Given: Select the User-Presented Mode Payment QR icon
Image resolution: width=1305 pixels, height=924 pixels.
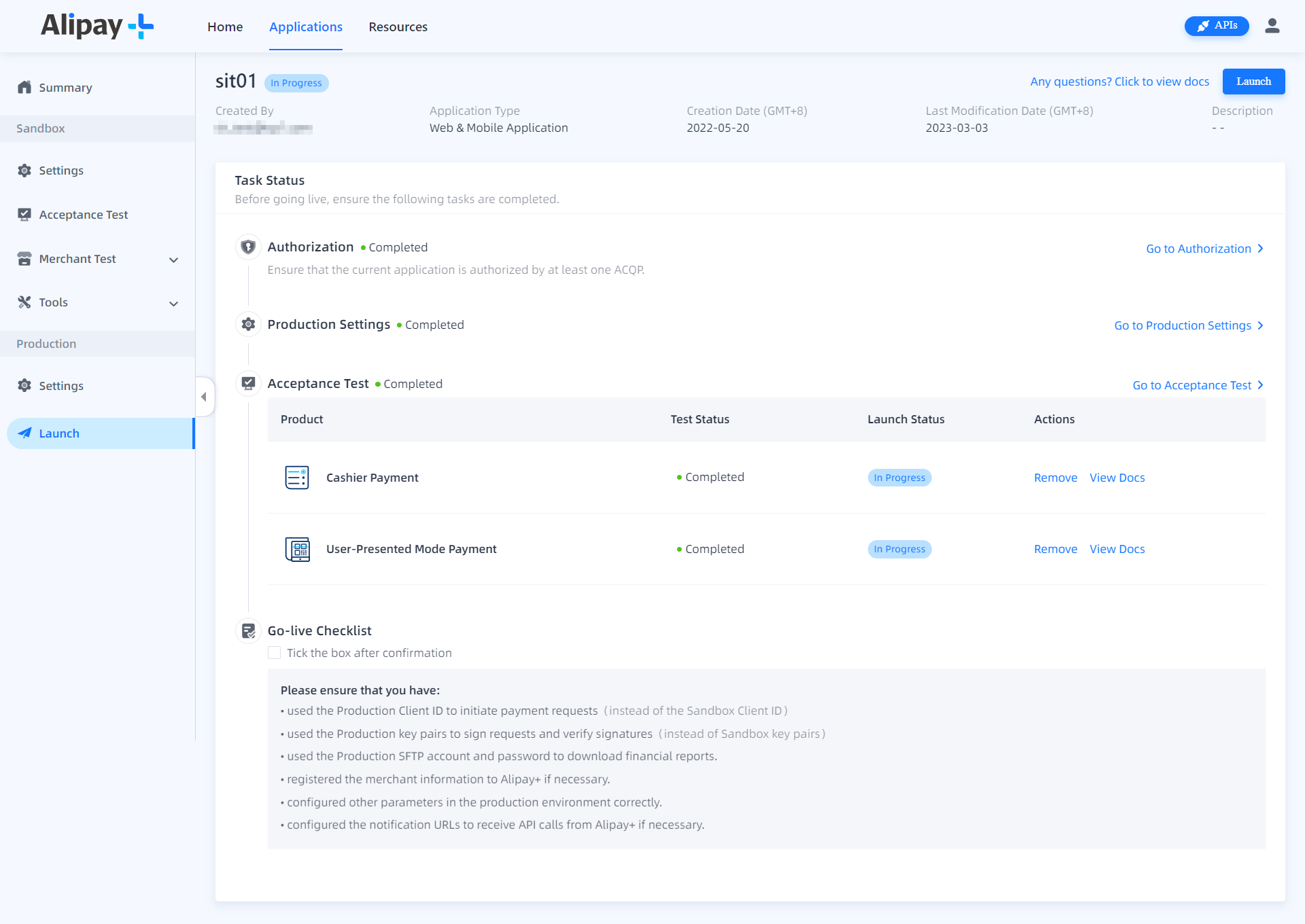Looking at the screenshot, I should [x=297, y=549].
